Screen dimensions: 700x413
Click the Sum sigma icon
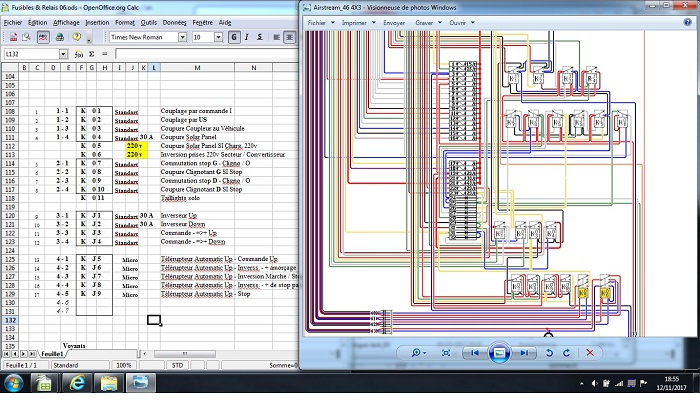point(91,54)
